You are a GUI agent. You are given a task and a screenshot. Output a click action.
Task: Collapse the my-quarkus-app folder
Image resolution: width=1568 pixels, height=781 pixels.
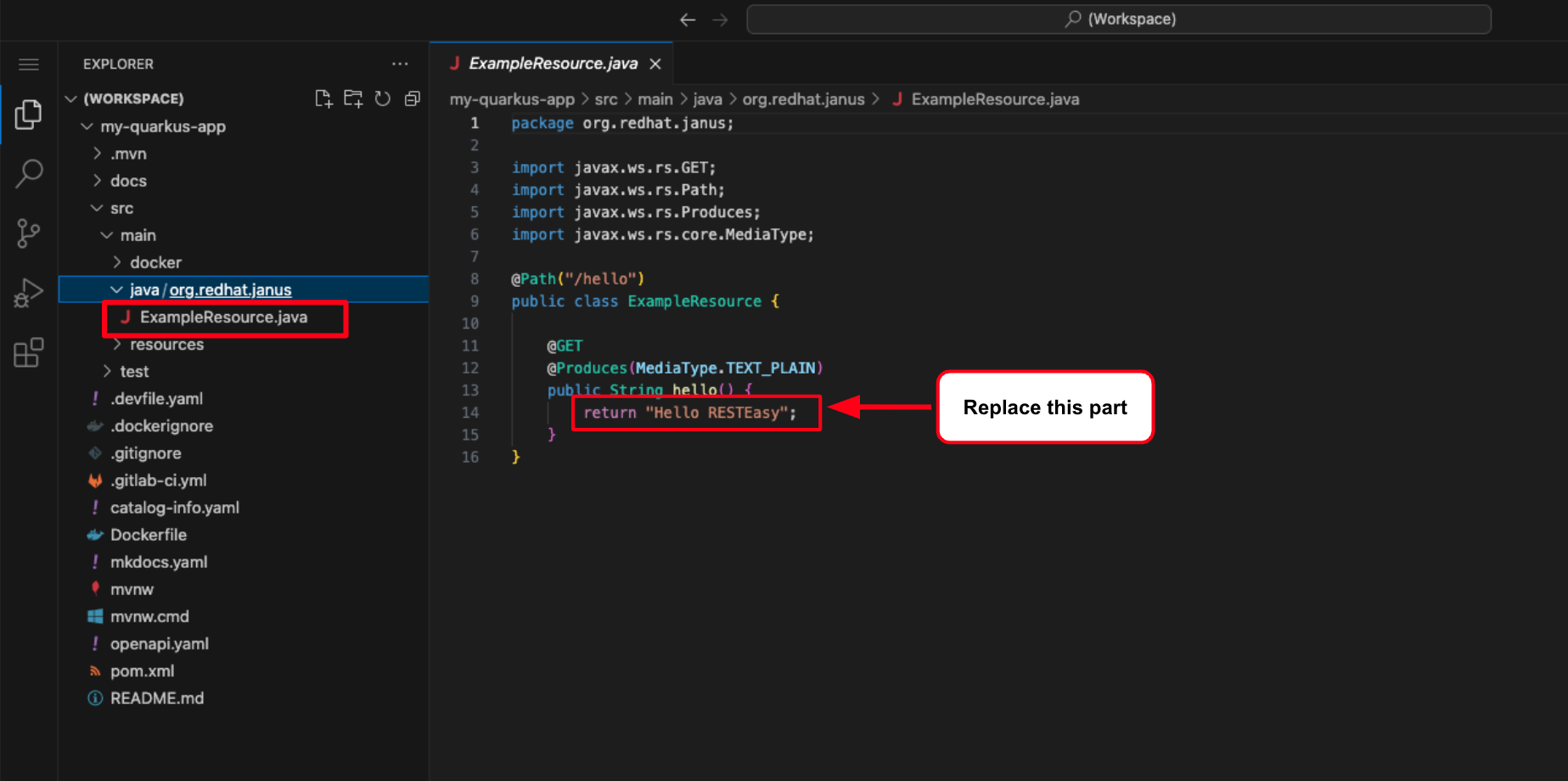pyautogui.click(x=87, y=126)
